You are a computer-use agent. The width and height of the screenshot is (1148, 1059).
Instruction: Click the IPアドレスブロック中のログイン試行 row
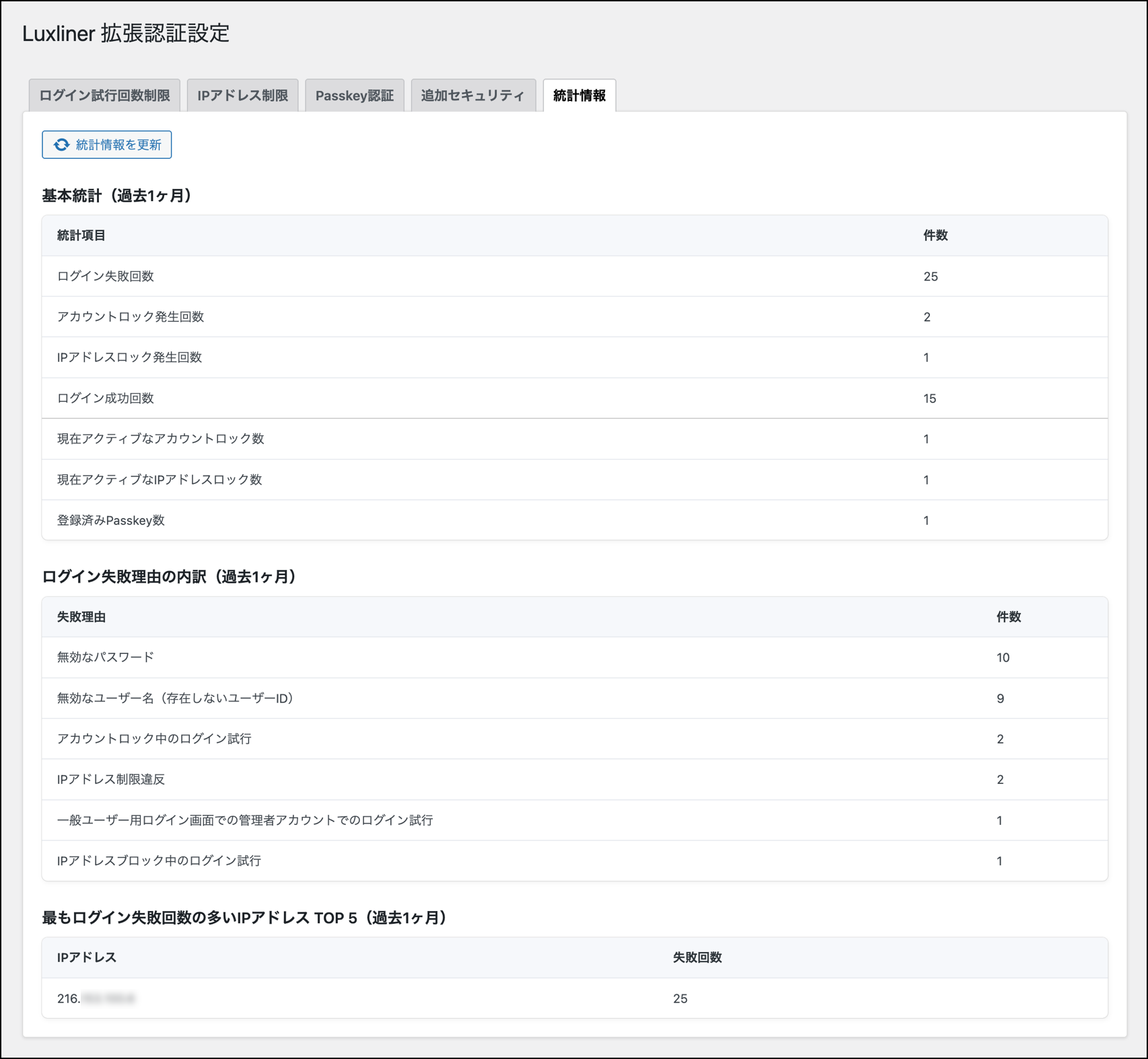point(159,861)
